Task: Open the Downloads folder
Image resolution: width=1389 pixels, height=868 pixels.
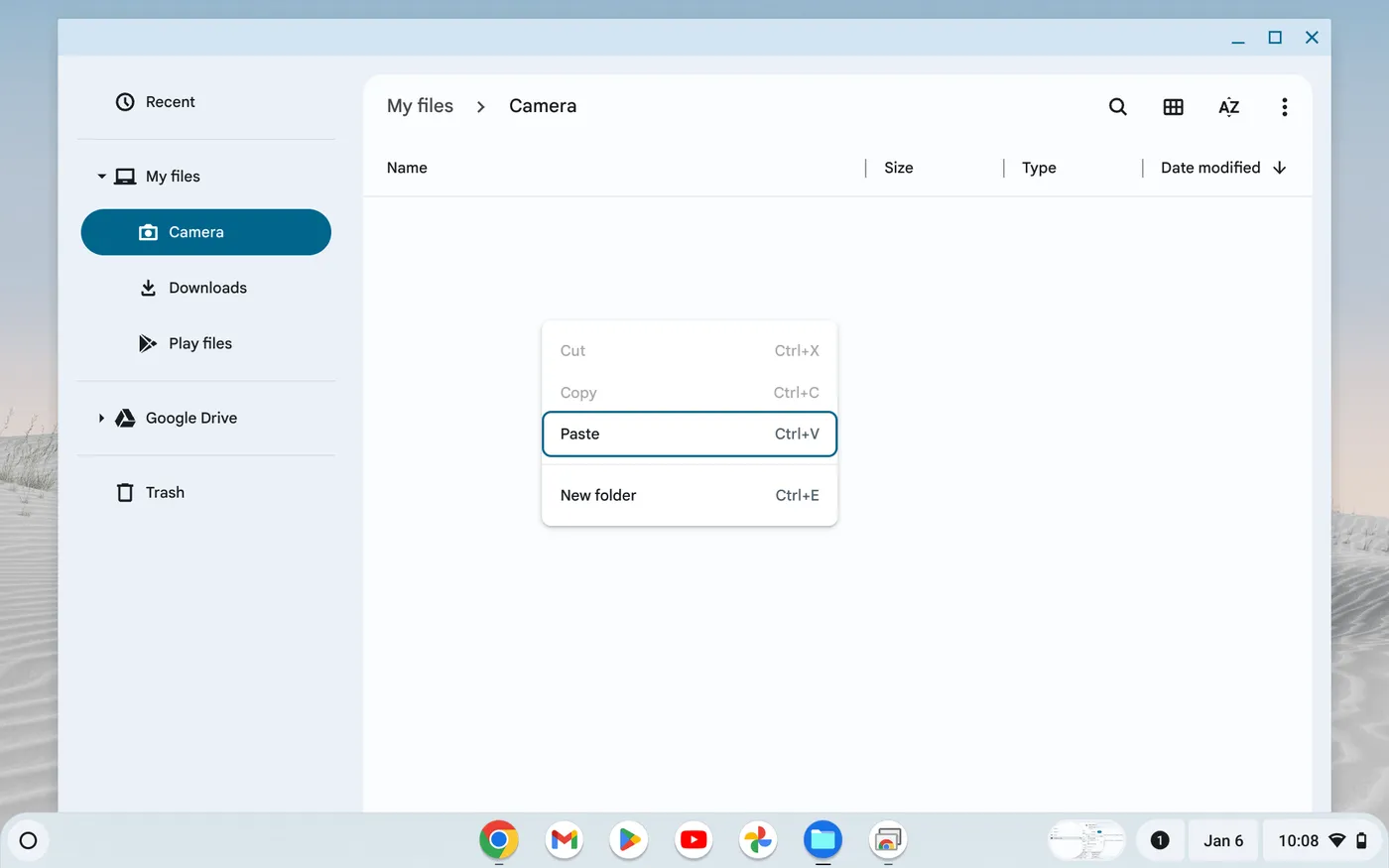Action: (206, 288)
